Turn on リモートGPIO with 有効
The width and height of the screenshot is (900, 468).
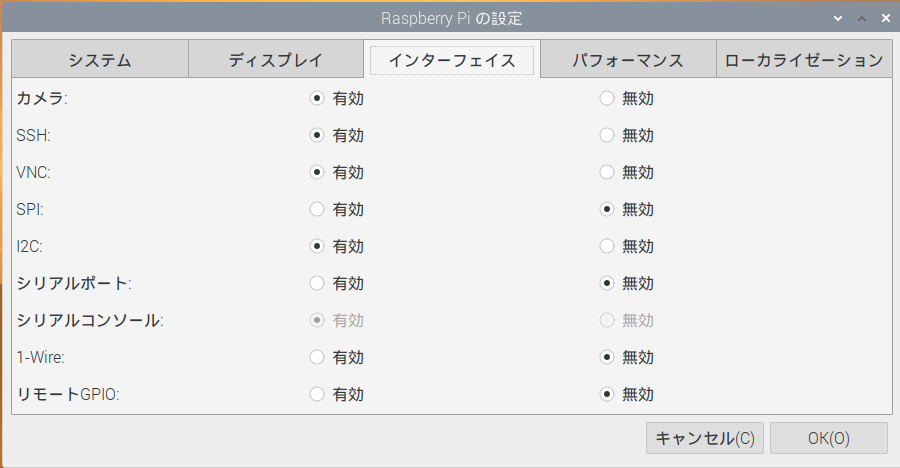tap(317, 394)
